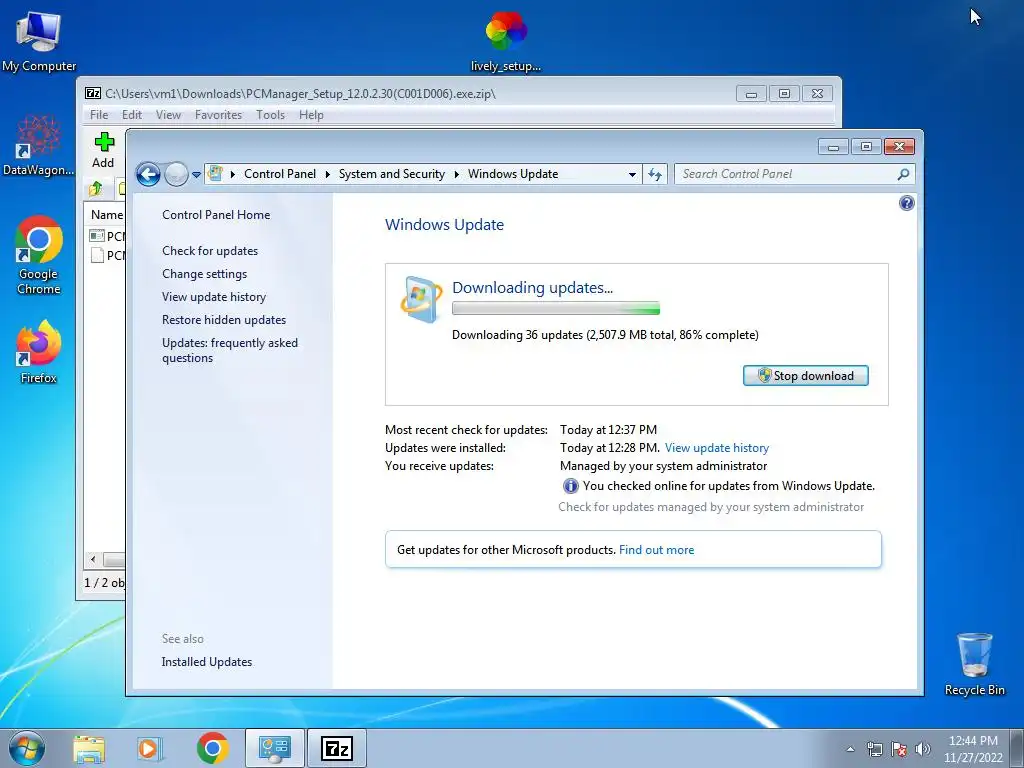1024x768 pixels.
Task: Click the Name column header in 7-Zip
Action: point(107,215)
